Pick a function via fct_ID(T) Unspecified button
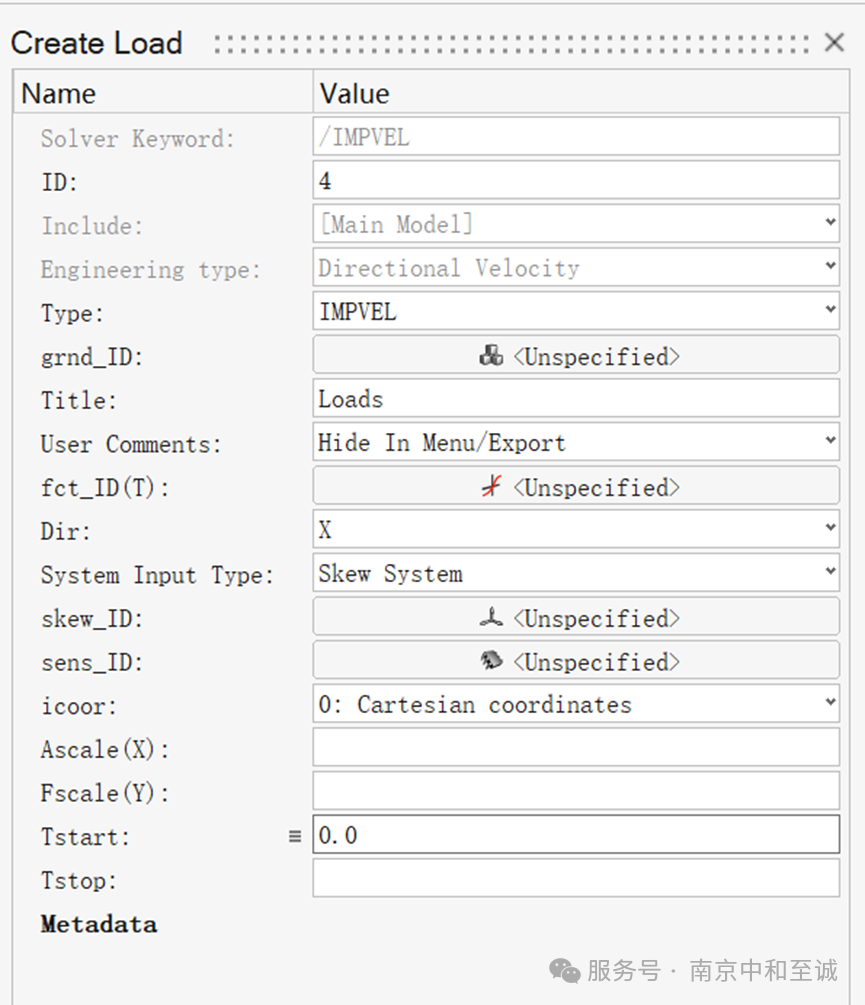The height and width of the screenshot is (1005, 865). (x=576, y=486)
